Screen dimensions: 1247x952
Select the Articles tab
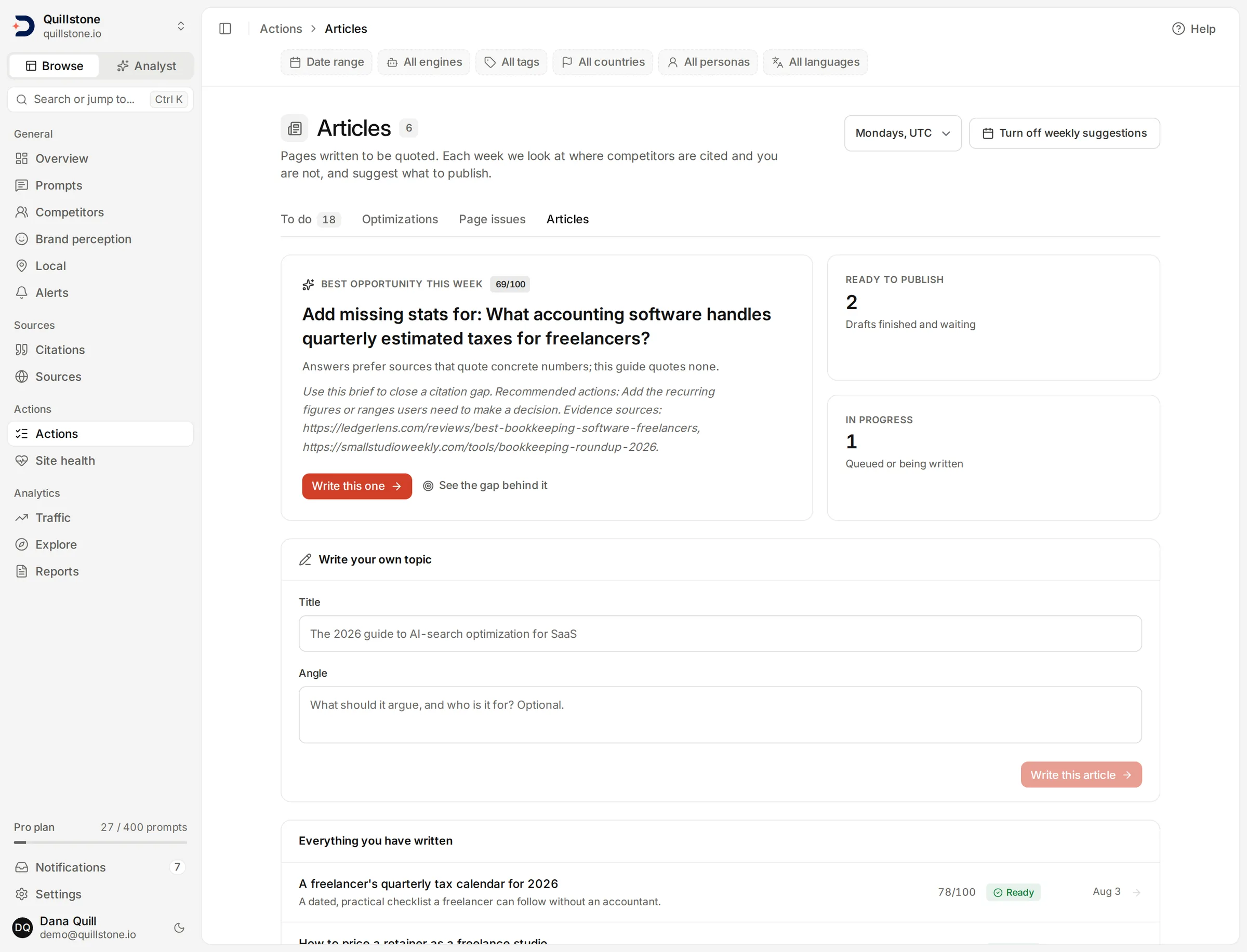coord(567,219)
